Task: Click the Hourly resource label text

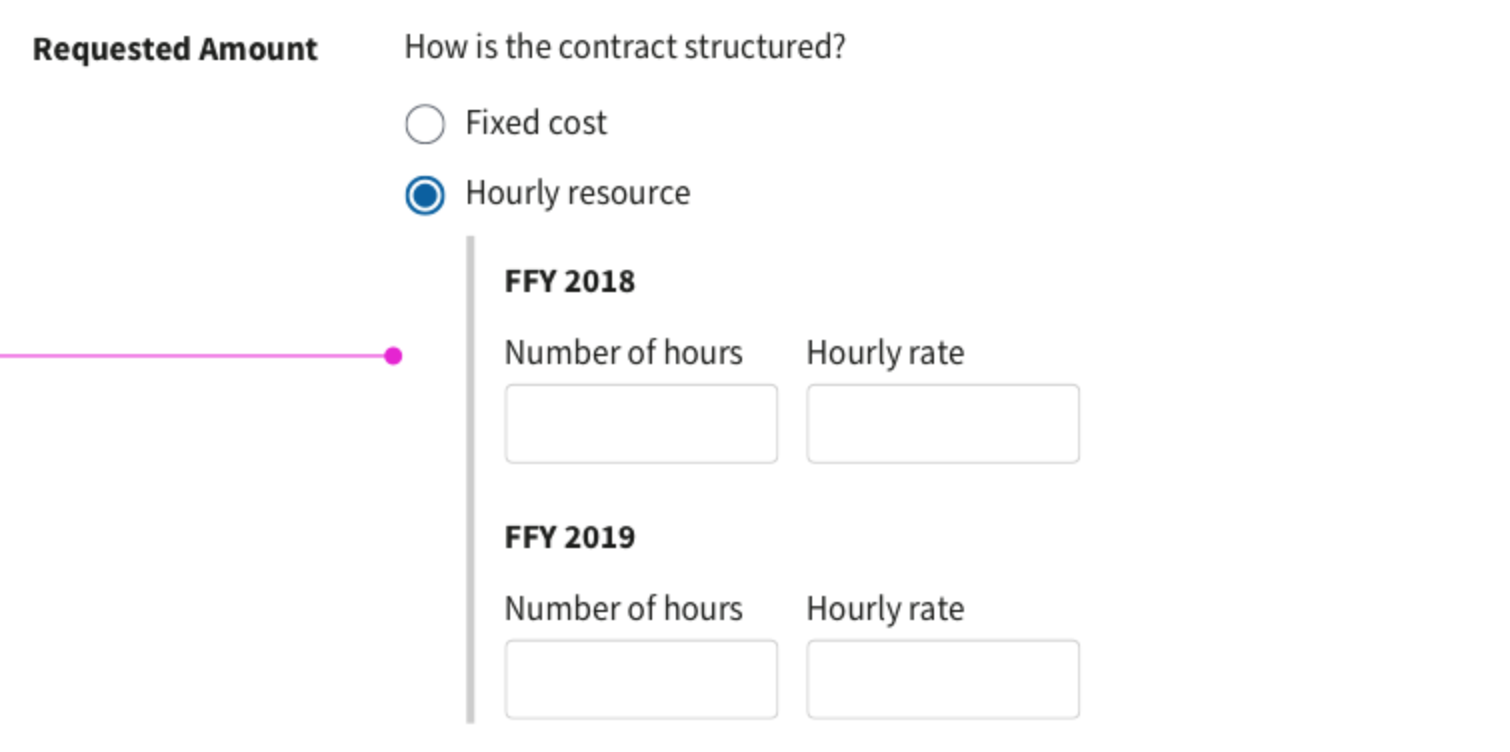Action: pyautogui.click(x=577, y=193)
